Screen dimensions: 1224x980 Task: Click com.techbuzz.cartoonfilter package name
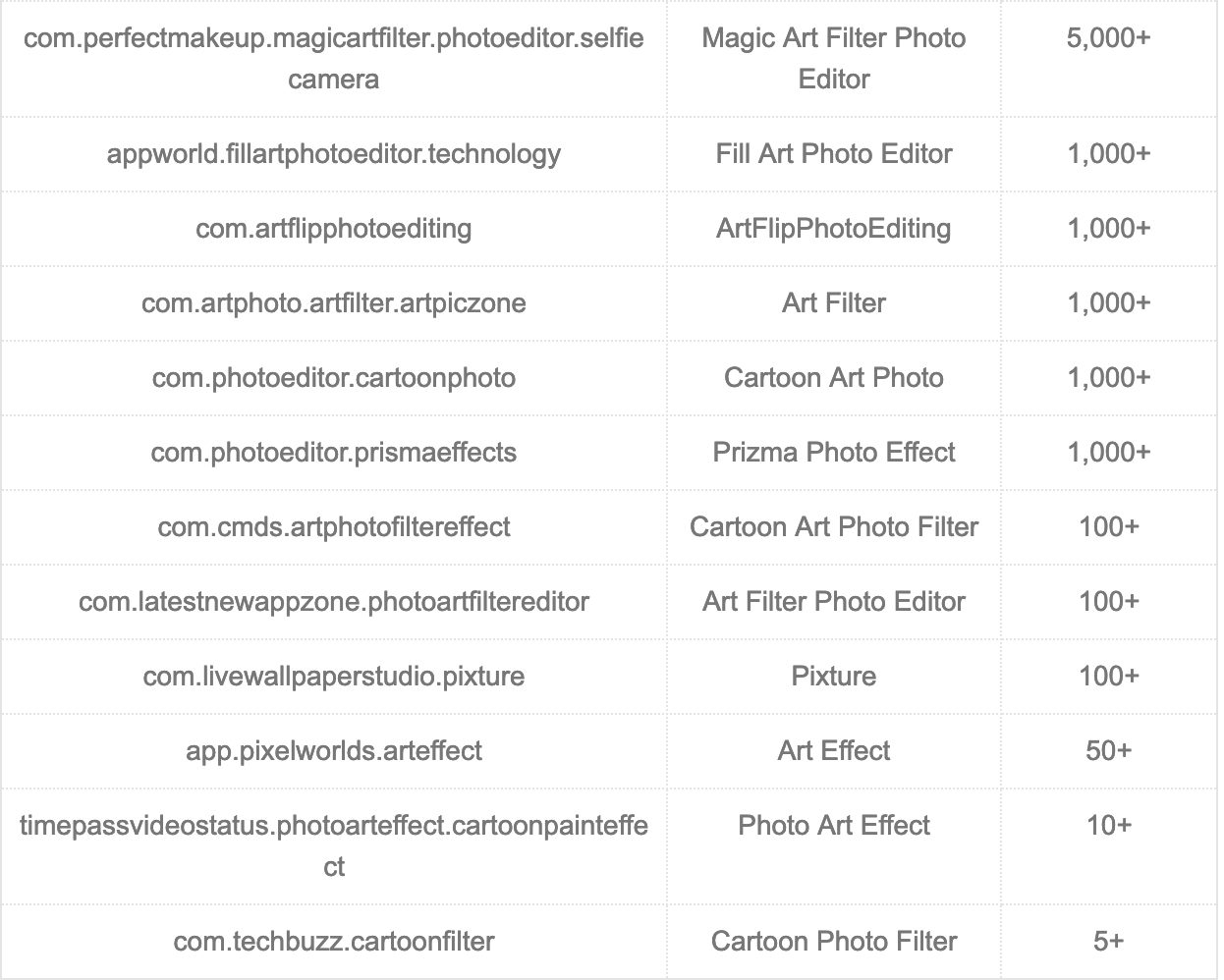pos(333,942)
